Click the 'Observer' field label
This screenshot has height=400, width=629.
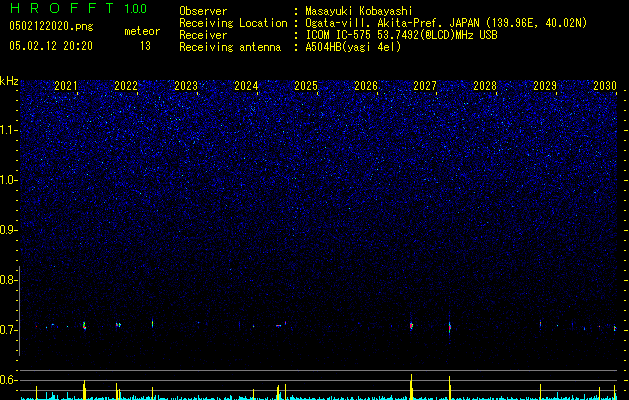point(203,11)
